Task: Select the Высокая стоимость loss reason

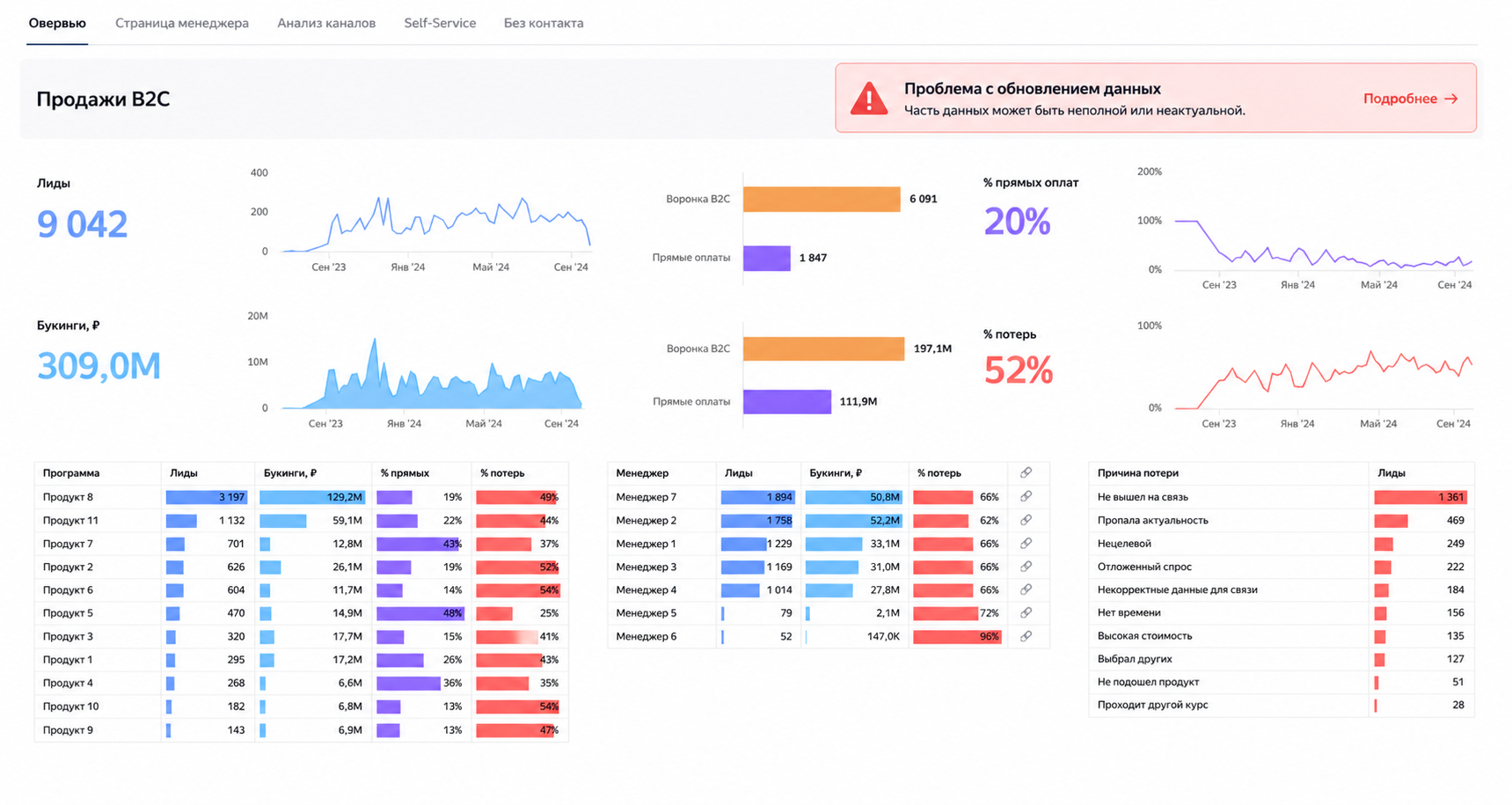Action: [x=1145, y=636]
